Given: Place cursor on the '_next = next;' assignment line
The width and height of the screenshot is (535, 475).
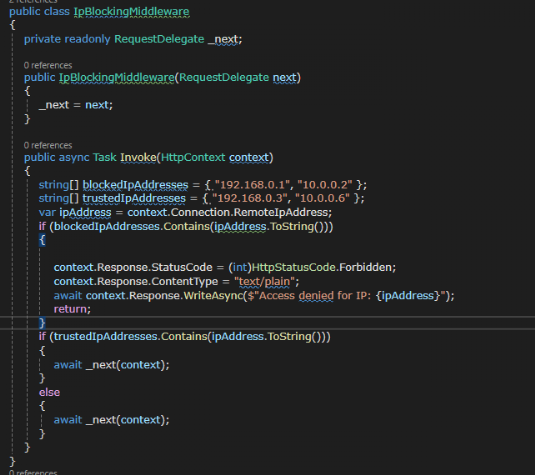Looking at the screenshot, I should click(x=76, y=105).
